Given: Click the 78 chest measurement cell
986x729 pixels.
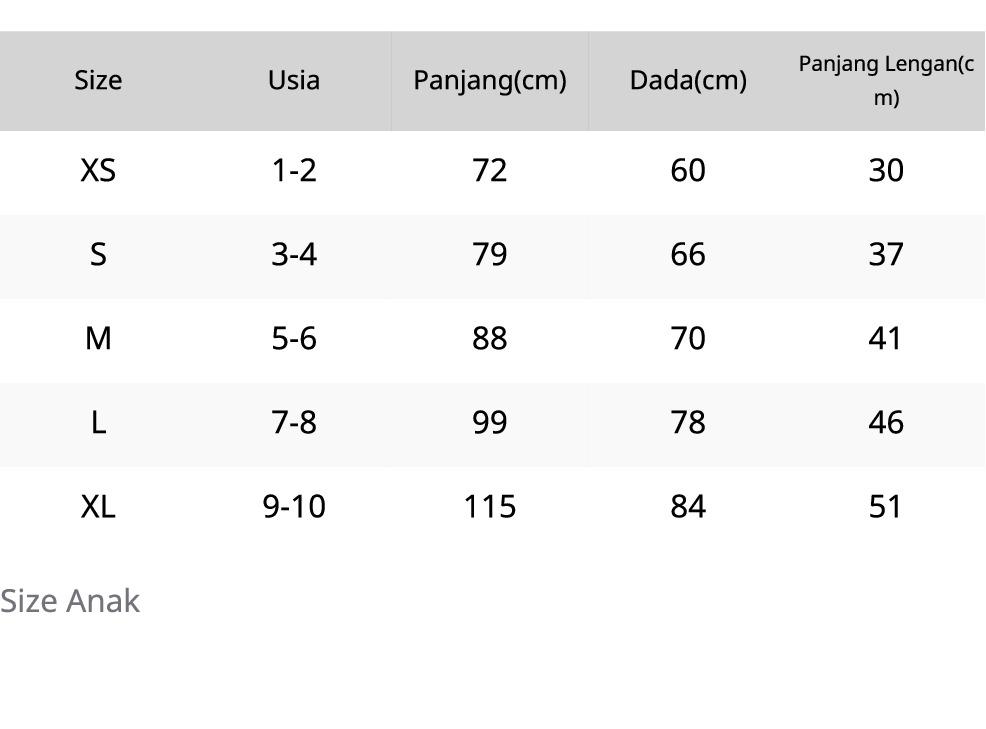Looking at the screenshot, I should [x=688, y=423].
